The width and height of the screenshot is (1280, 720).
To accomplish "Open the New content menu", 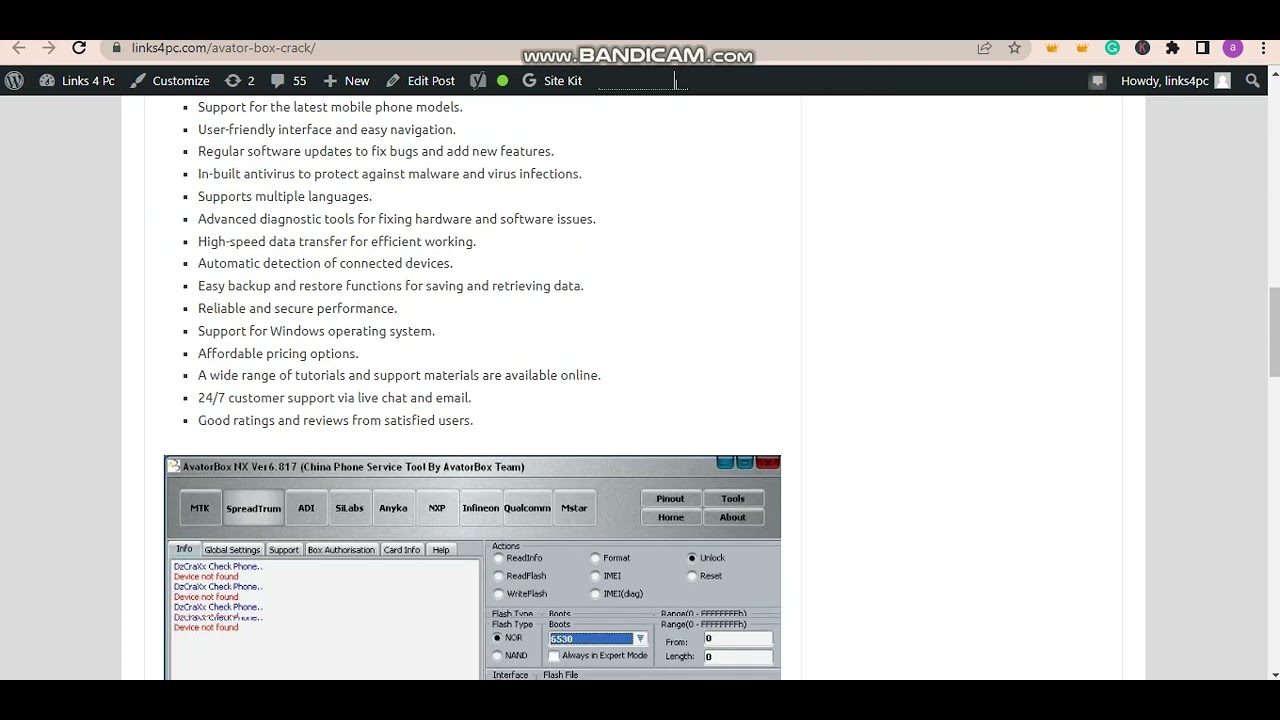I will point(346,81).
